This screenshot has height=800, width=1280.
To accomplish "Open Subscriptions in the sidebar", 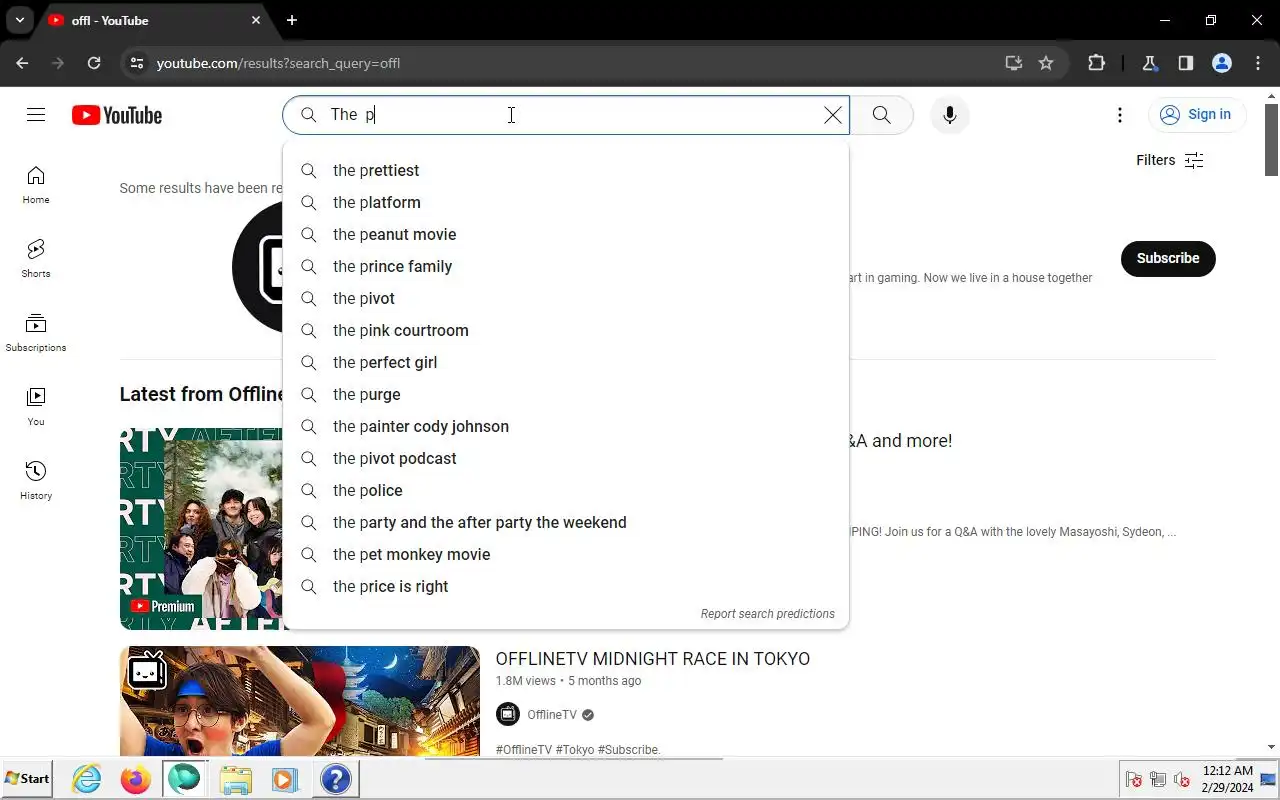I will [x=36, y=333].
